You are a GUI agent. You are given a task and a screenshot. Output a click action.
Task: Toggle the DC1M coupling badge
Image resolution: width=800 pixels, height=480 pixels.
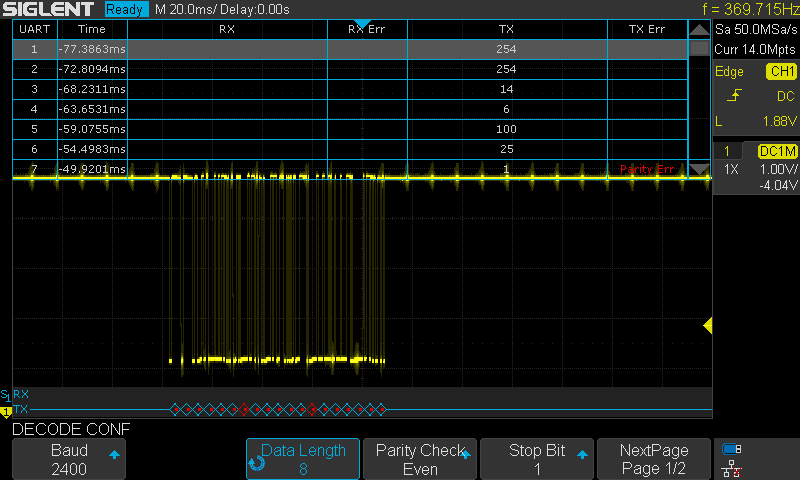coord(776,150)
